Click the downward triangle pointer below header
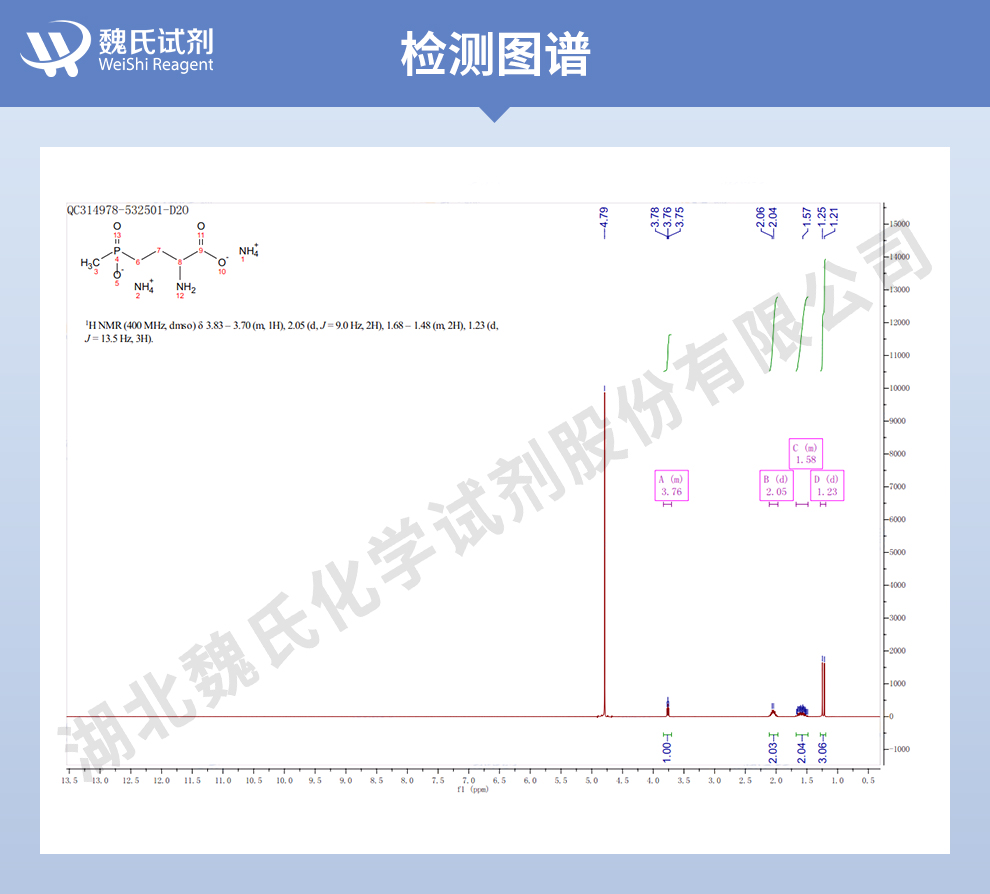Viewport: 990px width, 894px height. (x=494, y=114)
